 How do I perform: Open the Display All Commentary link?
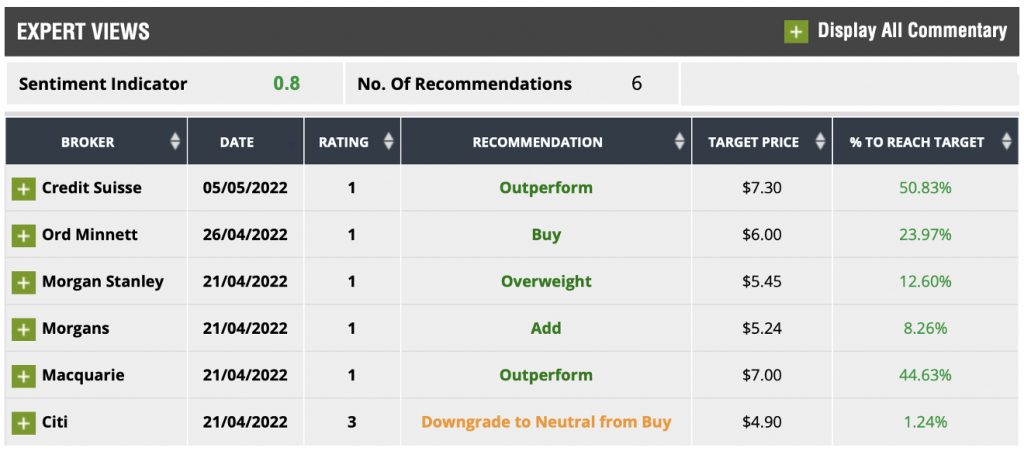(912, 31)
